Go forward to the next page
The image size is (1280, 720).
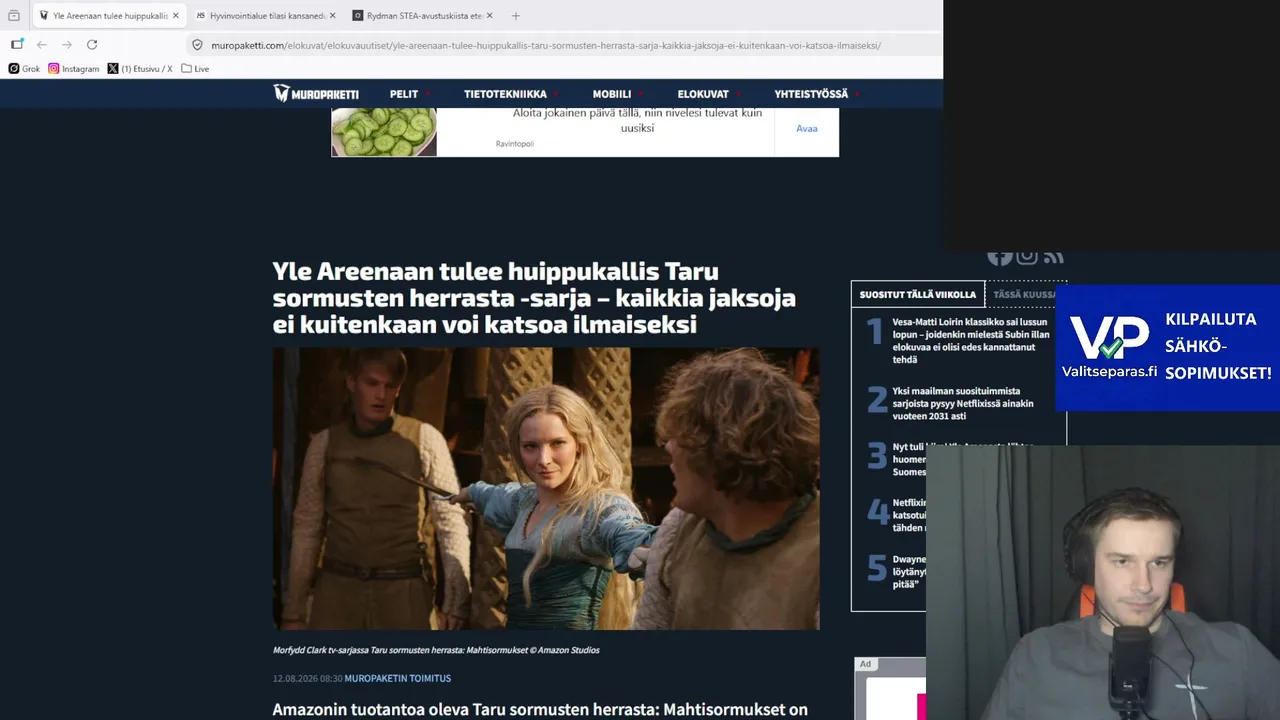coord(67,45)
